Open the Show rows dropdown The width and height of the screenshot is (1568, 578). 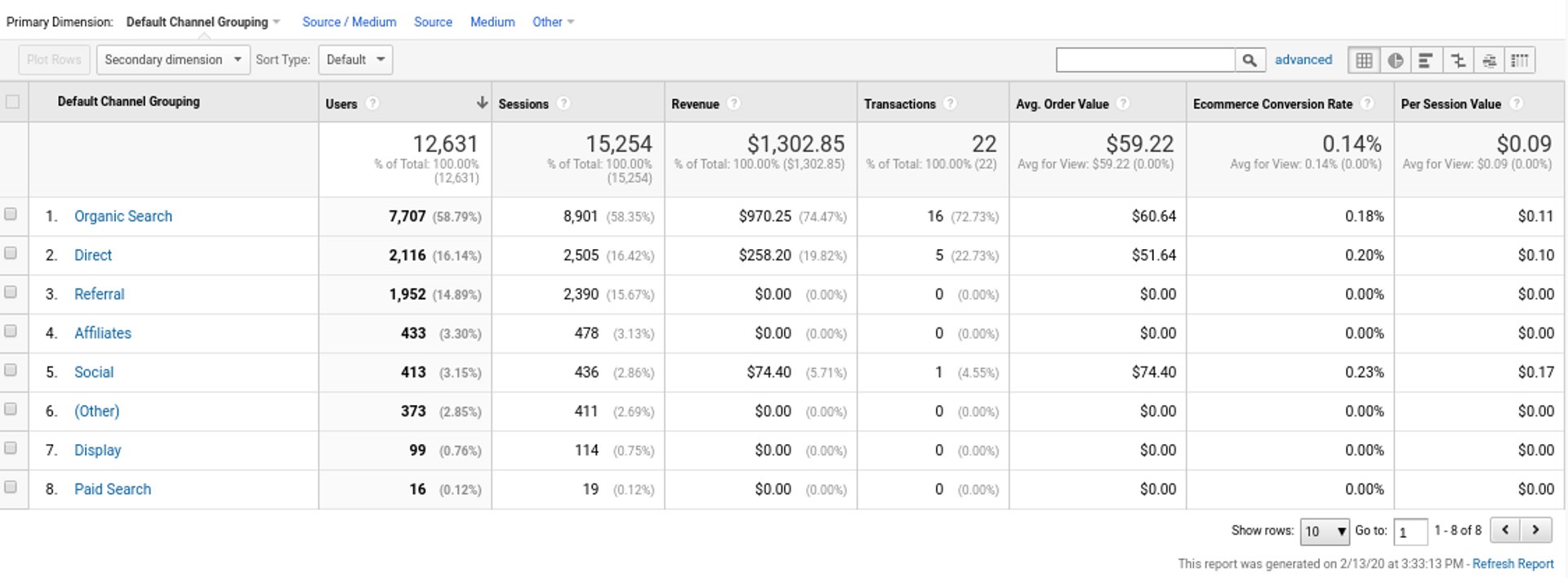coord(1324,531)
